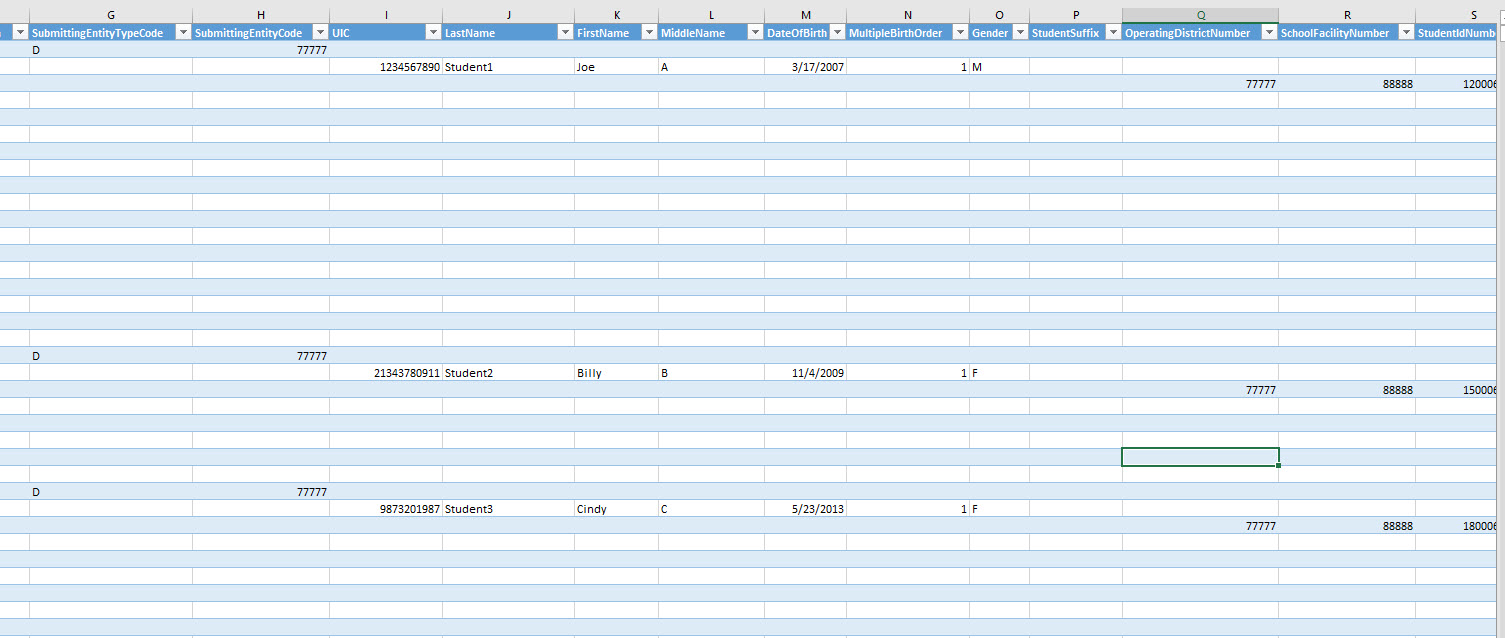The width and height of the screenshot is (1505, 638).
Task: Select column I by its letter header
Action: point(386,15)
